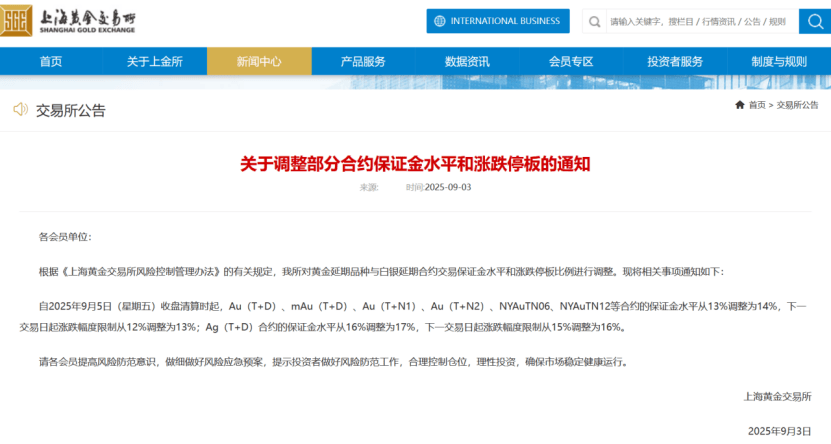Open the 投资者服务 menu

[675, 61]
